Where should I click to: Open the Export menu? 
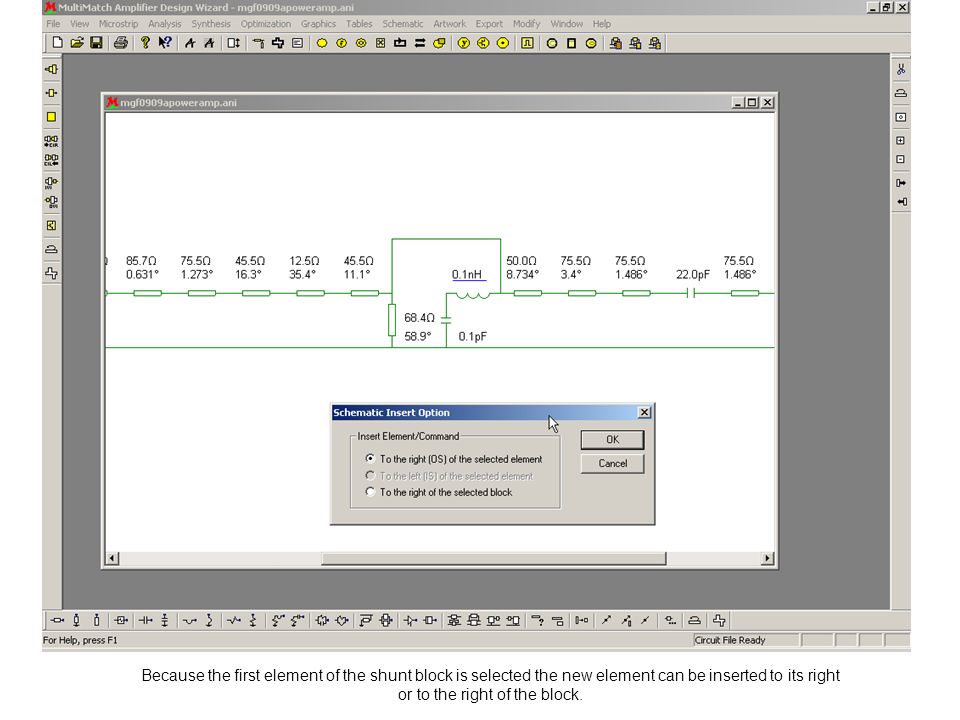pos(489,24)
